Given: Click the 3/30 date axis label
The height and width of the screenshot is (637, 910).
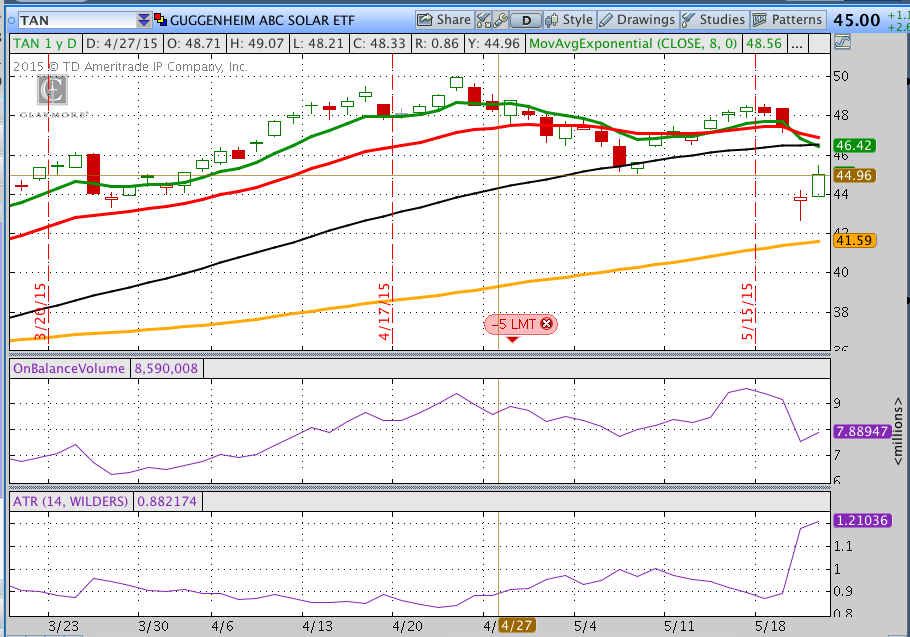Looking at the screenshot, I should coord(153,627).
